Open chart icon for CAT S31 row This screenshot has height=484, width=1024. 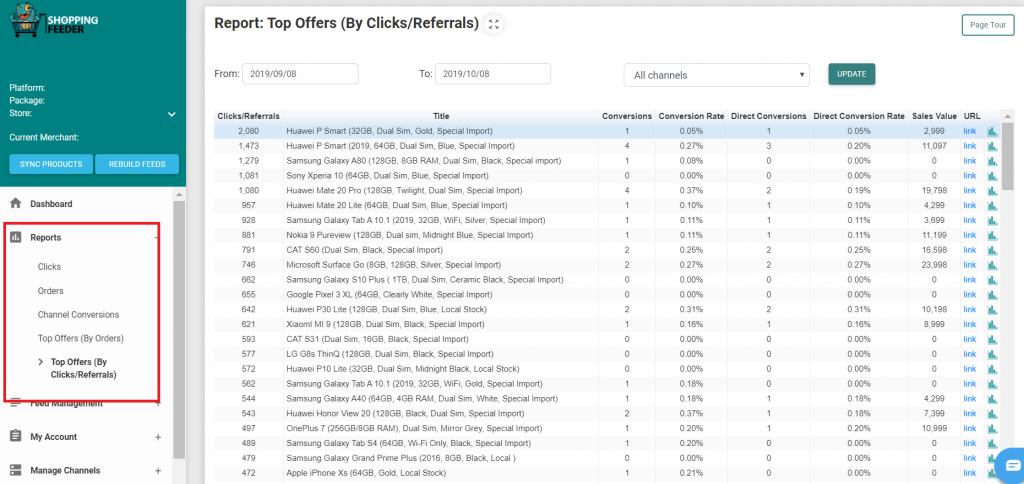pos(993,339)
